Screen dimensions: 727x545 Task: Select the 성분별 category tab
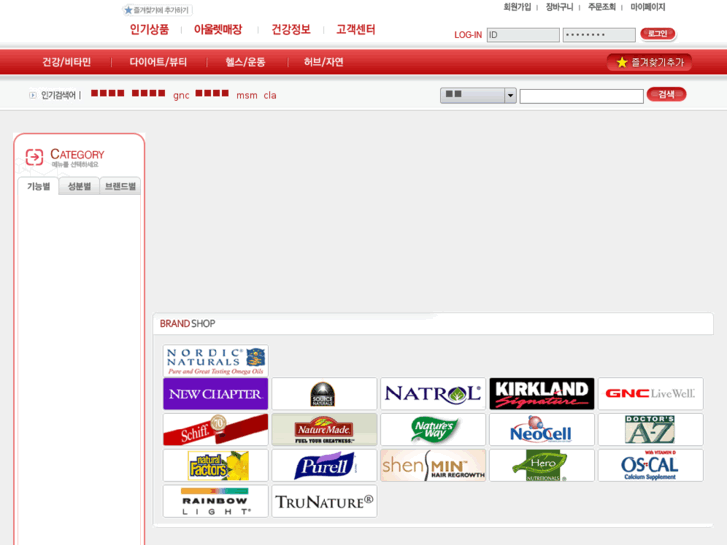[x=79, y=186]
